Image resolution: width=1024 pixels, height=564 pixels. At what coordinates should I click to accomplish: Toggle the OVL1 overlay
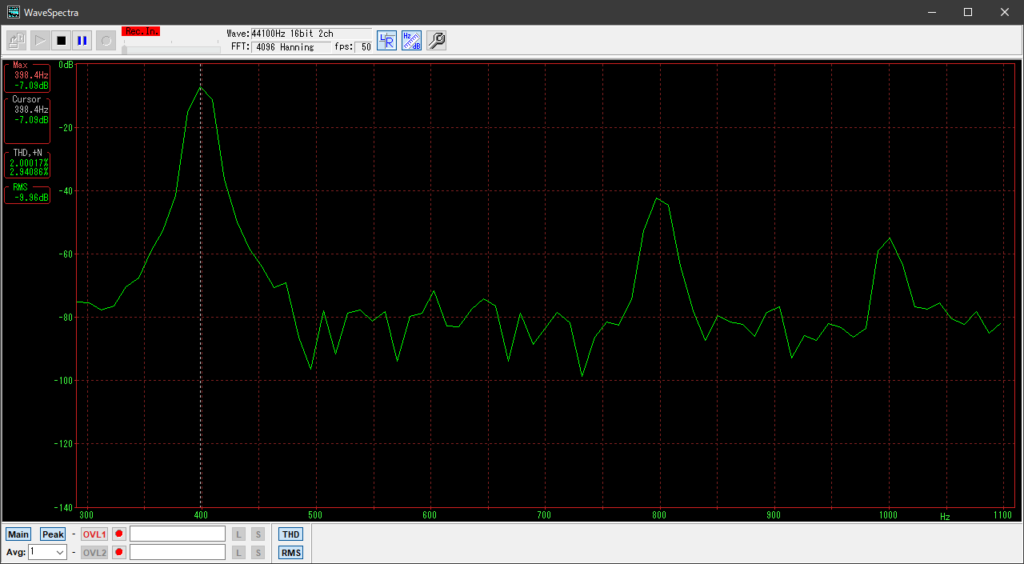pos(94,534)
